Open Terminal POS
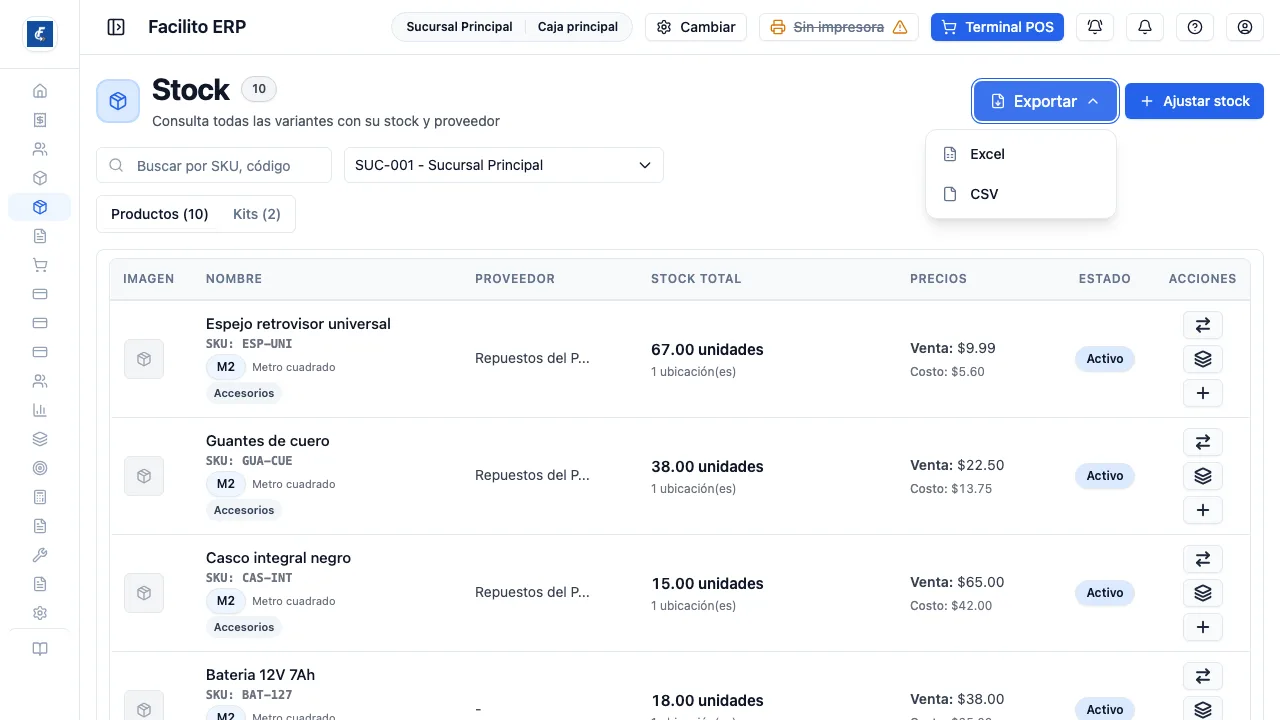This screenshot has width=1280, height=720. [x=997, y=27]
